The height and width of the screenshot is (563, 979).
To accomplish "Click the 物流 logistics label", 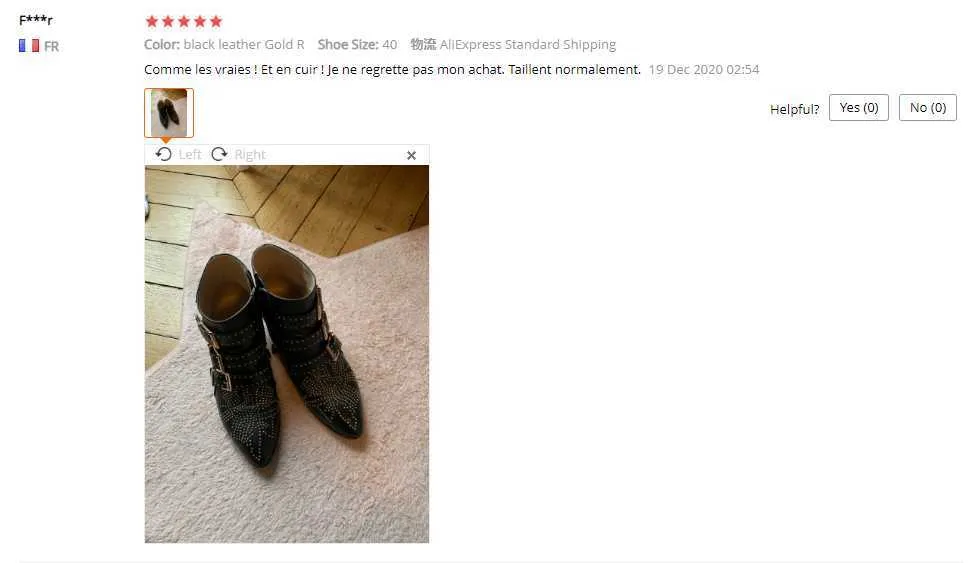I will (x=423, y=44).
